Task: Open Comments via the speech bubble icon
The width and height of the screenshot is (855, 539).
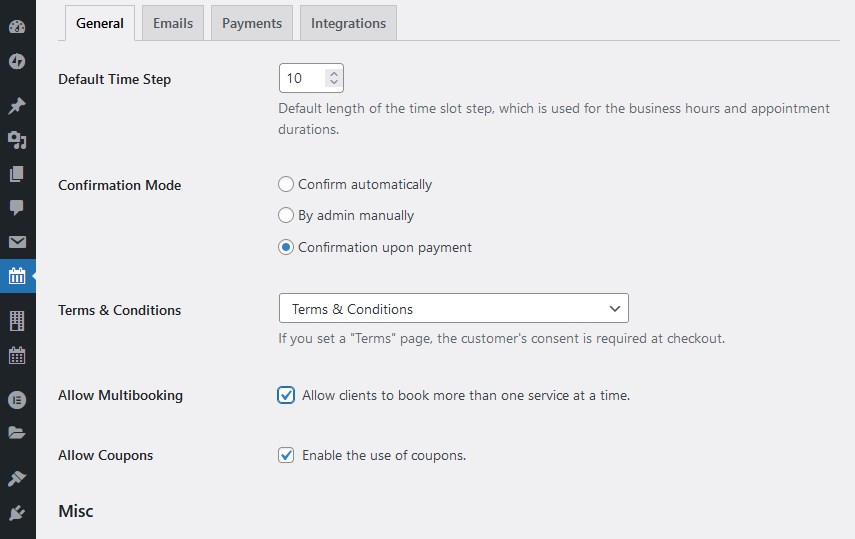Action: [x=17, y=207]
